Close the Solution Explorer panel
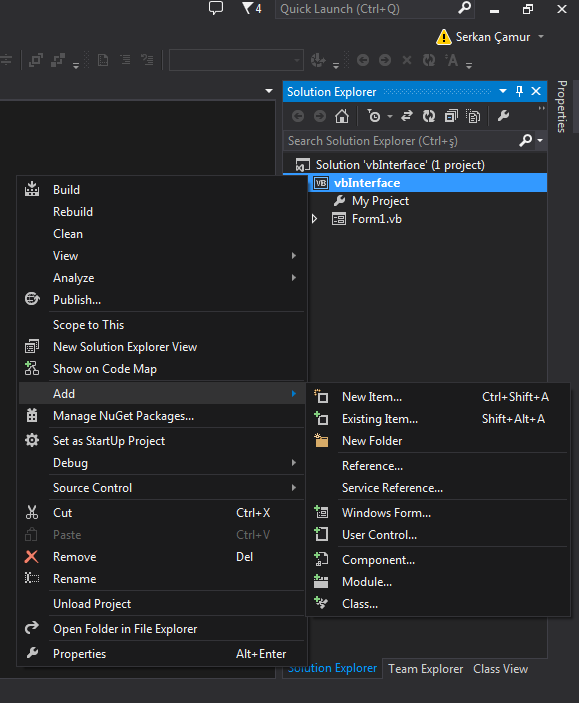The width and height of the screenshot is (579, 703). point(536,91)
